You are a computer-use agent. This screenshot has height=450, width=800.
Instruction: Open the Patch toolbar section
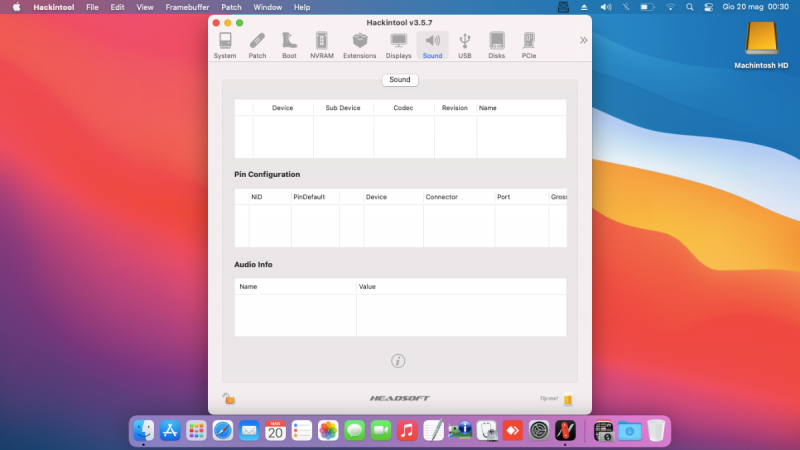[257, 45]
